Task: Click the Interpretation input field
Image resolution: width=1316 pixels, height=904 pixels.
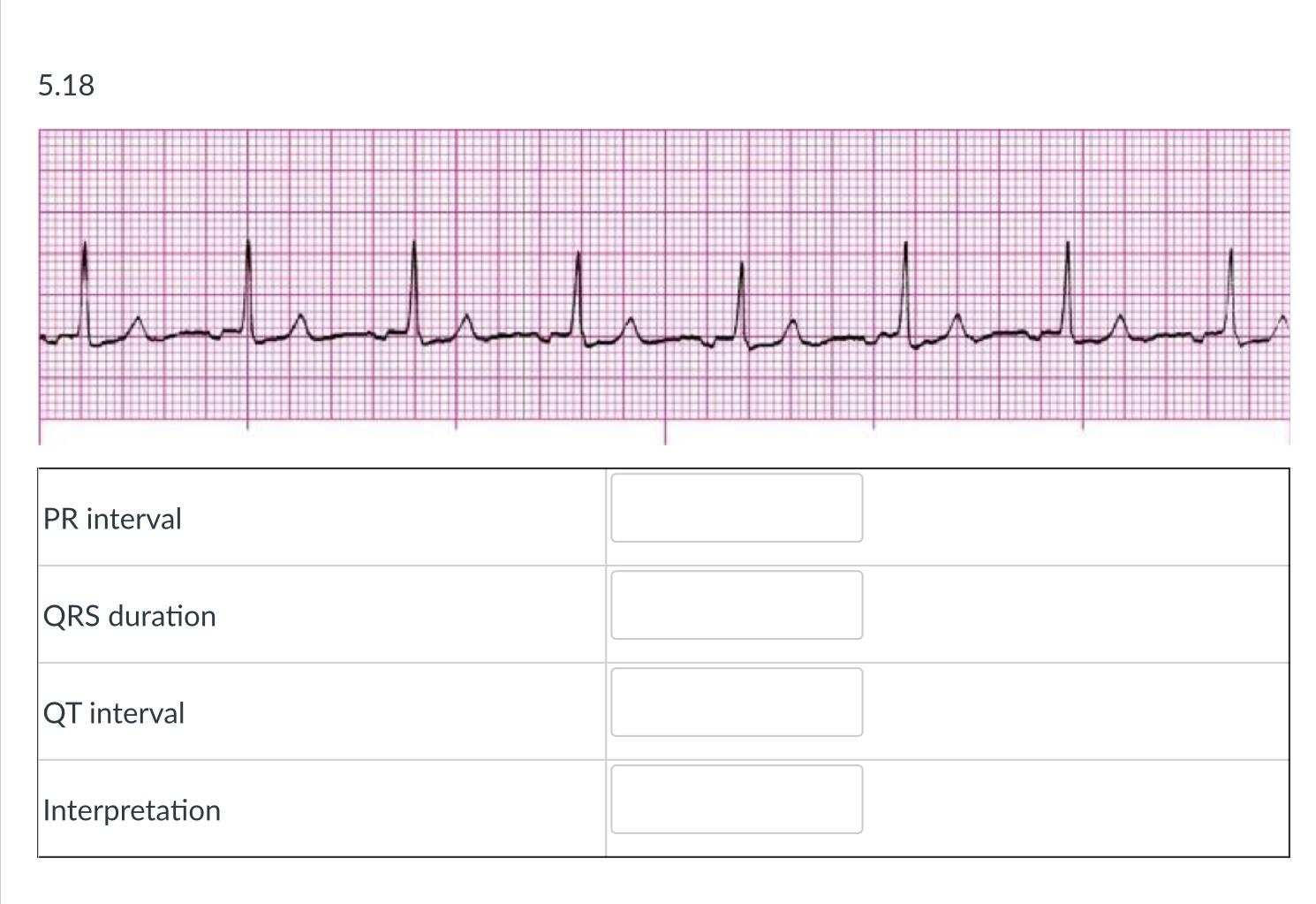Action: (736, 799)
